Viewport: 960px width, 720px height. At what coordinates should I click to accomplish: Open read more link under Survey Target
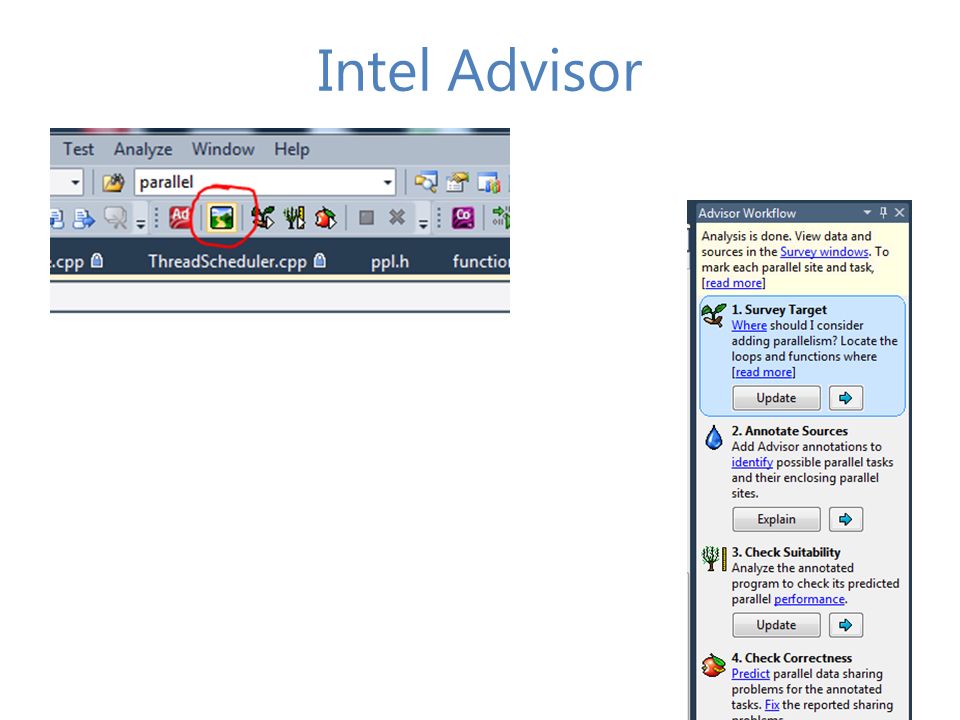tap(763, 372)
